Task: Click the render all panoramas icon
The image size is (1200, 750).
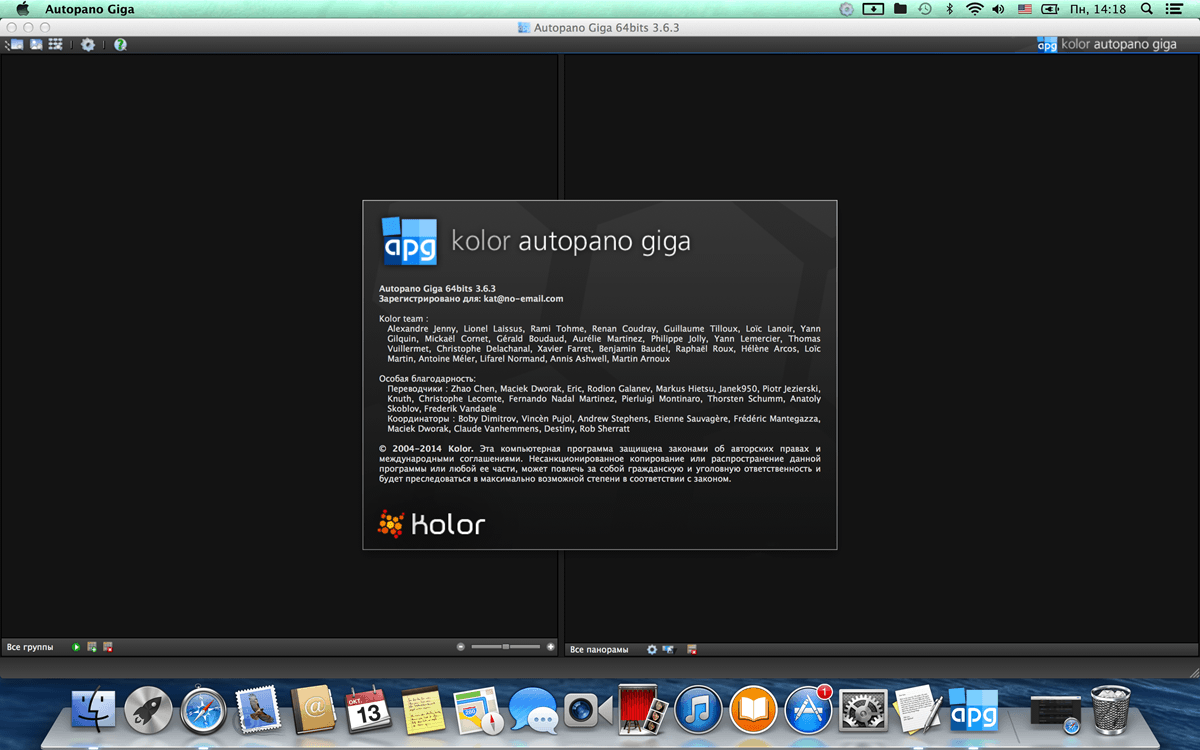Action: (668, 649)
